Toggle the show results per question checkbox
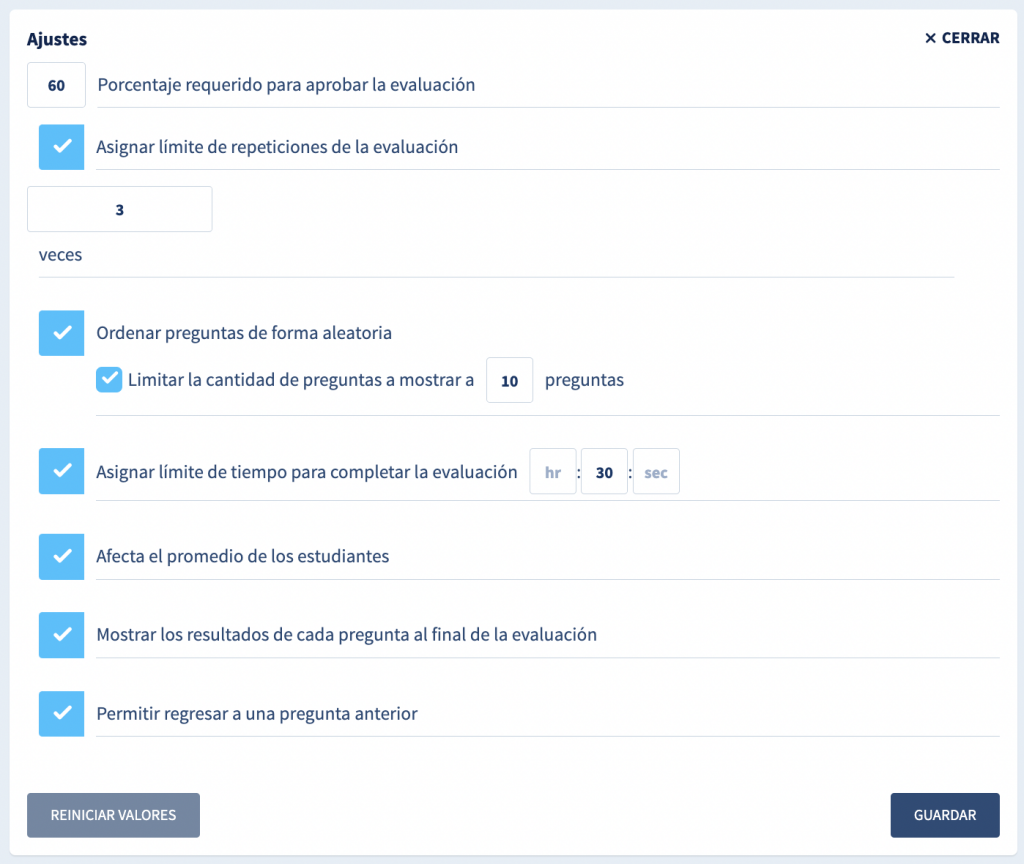The width and height of the screenshot is (1024, 864). (x=61, y=634)
